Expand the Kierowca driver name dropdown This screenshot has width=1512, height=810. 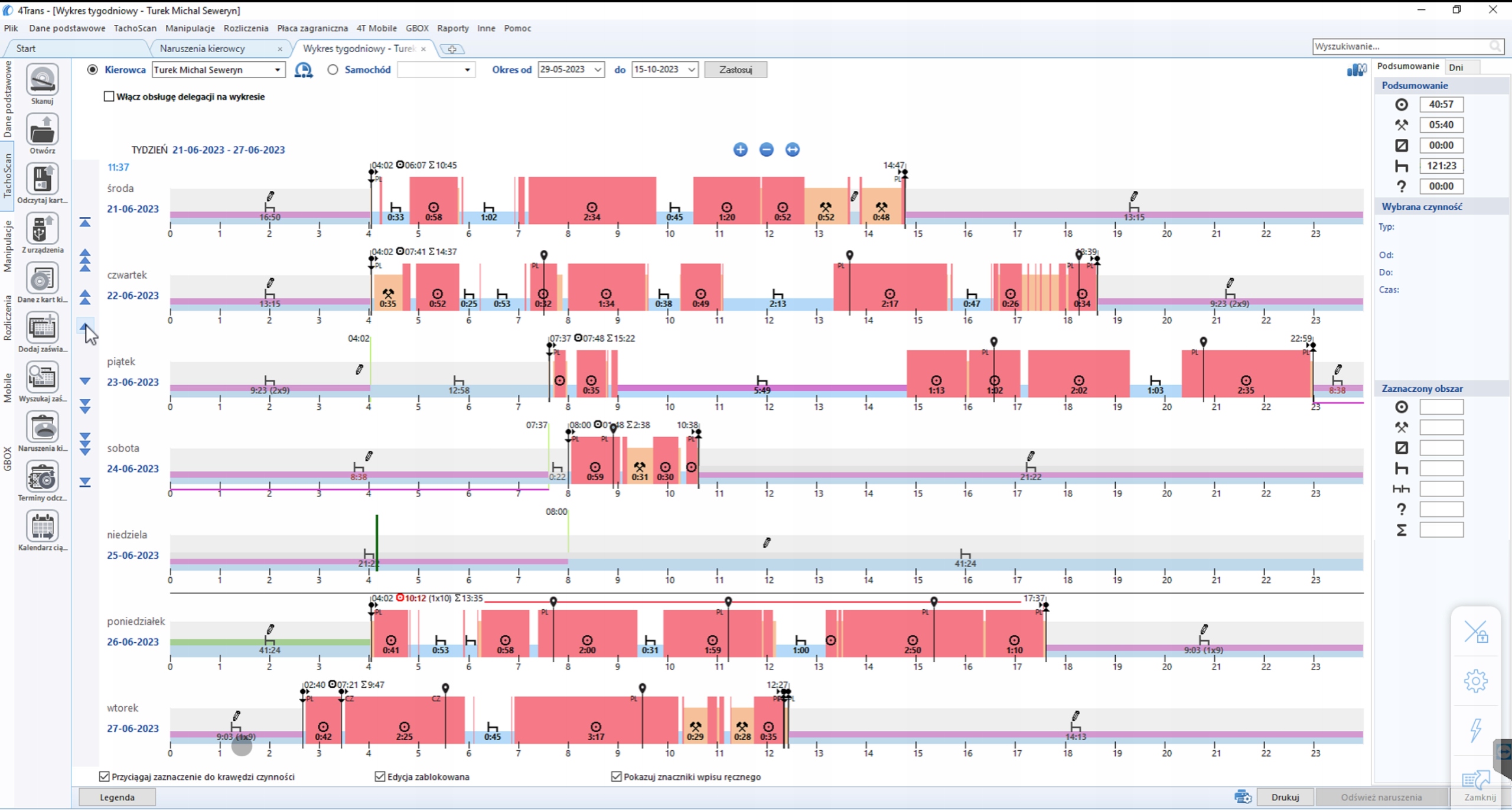(277, 70)
